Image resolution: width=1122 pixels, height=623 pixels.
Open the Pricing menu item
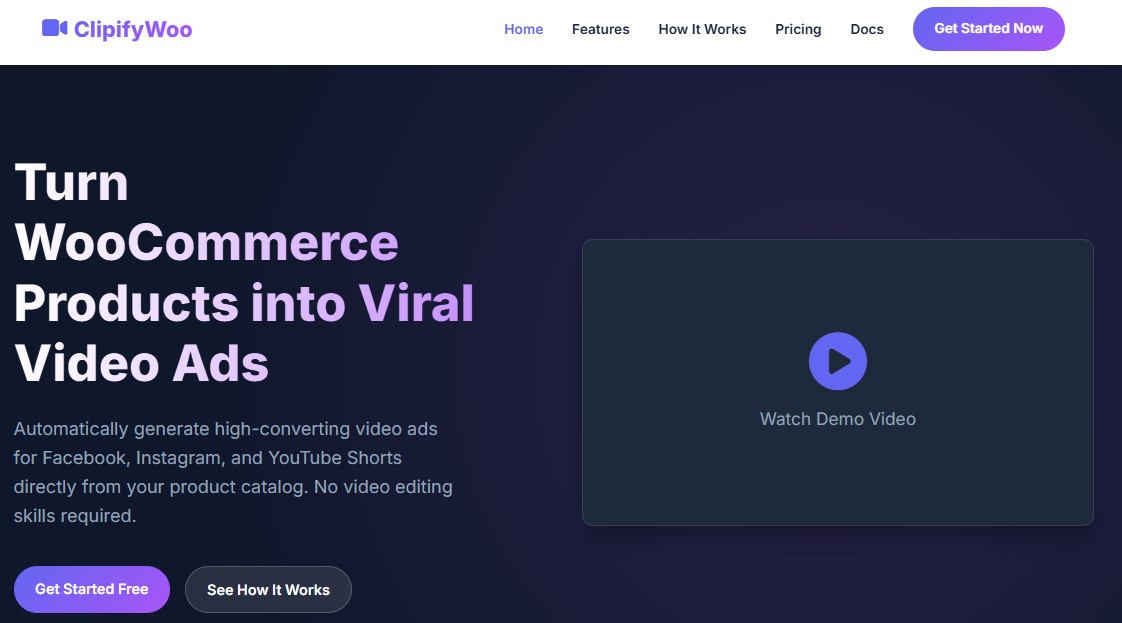[x=798, y=29]
